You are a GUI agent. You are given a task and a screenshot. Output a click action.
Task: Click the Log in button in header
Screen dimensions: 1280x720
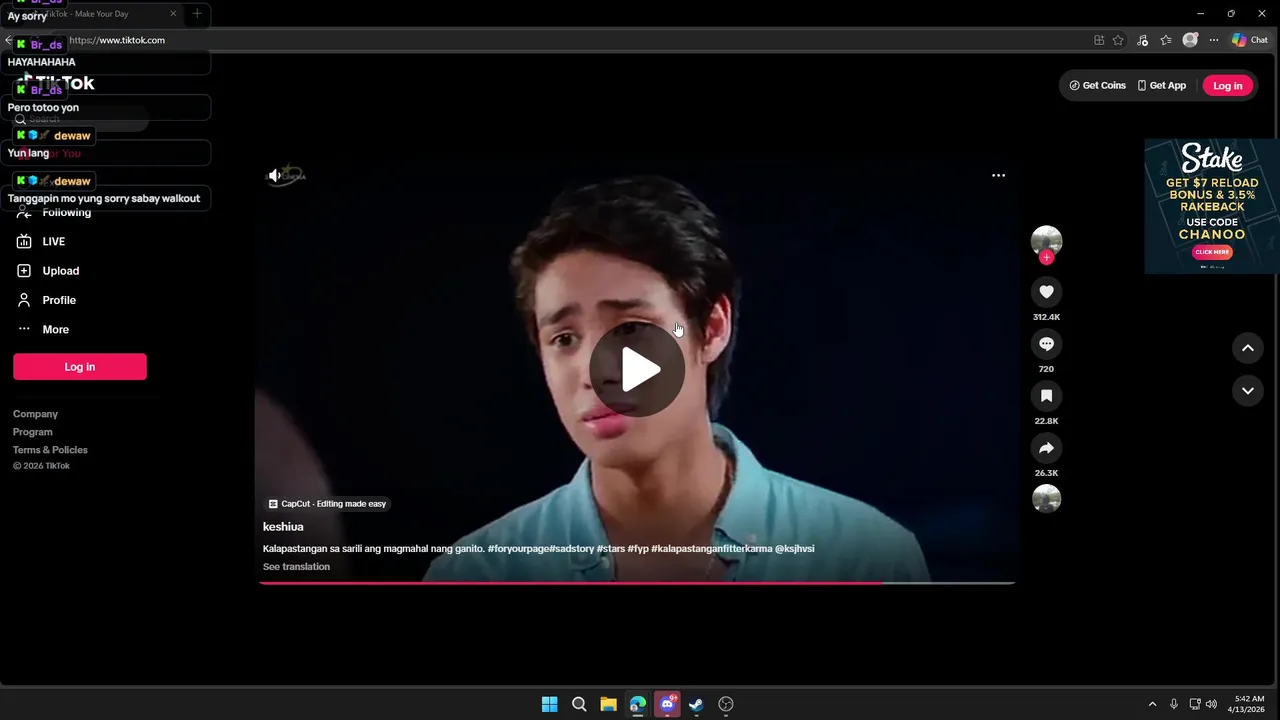1227,86
